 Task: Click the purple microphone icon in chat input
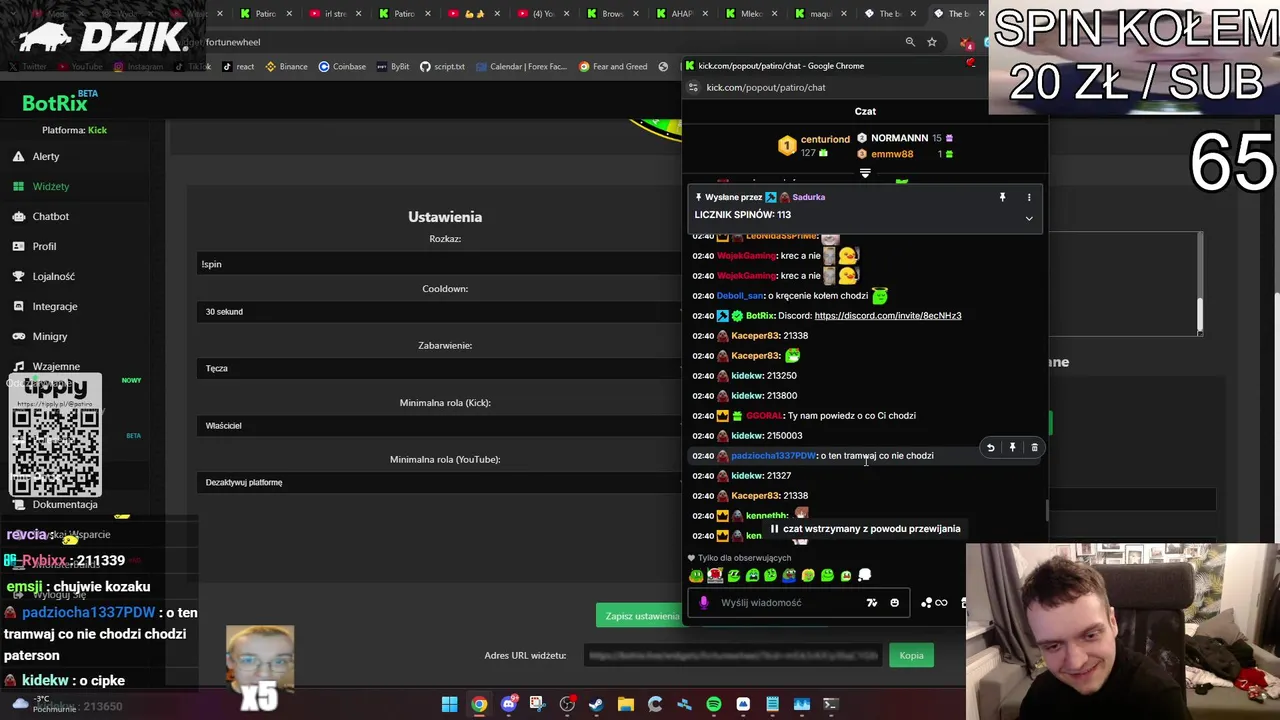point(704,602)
